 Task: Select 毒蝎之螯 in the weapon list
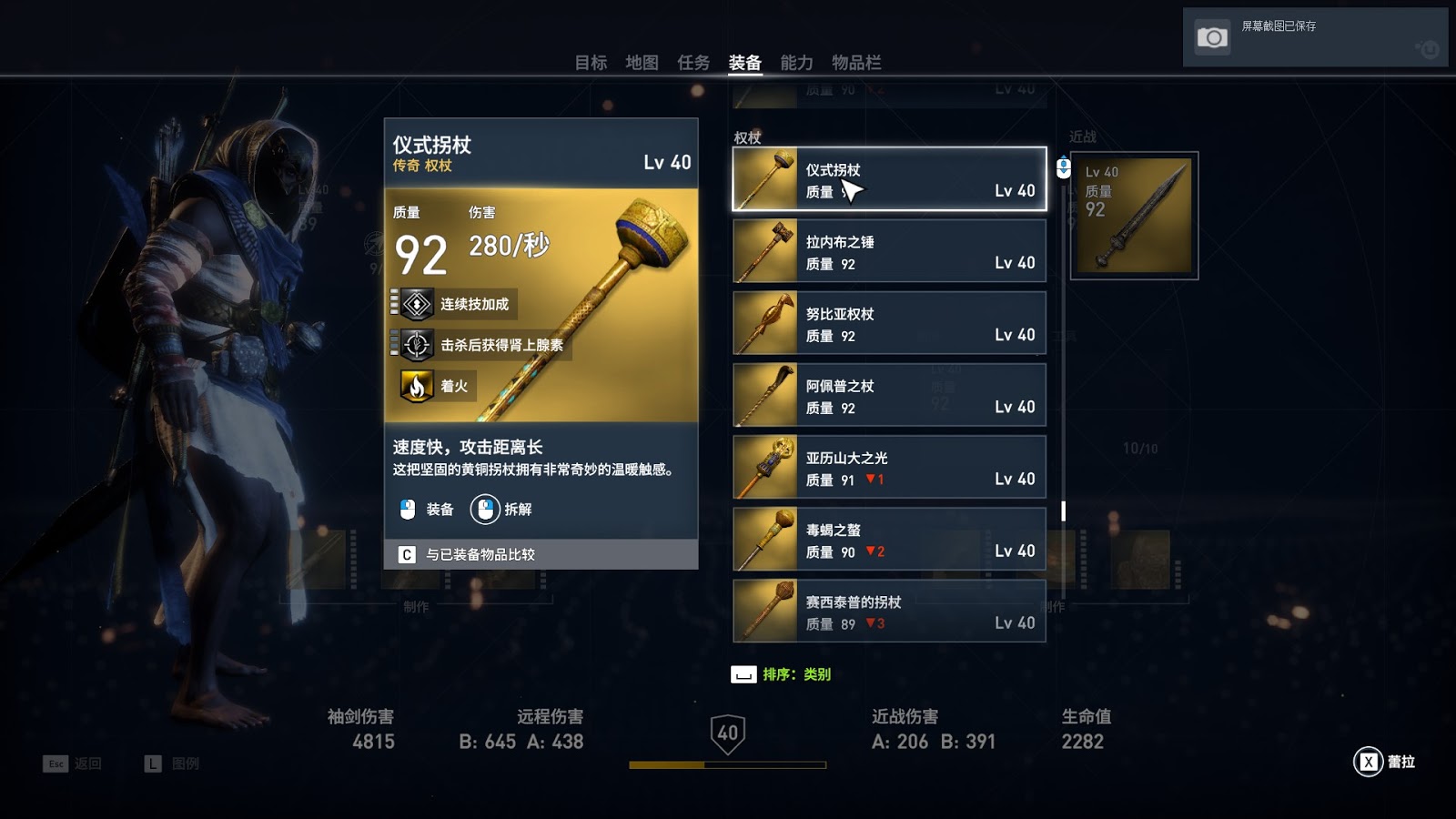[890, 539]
